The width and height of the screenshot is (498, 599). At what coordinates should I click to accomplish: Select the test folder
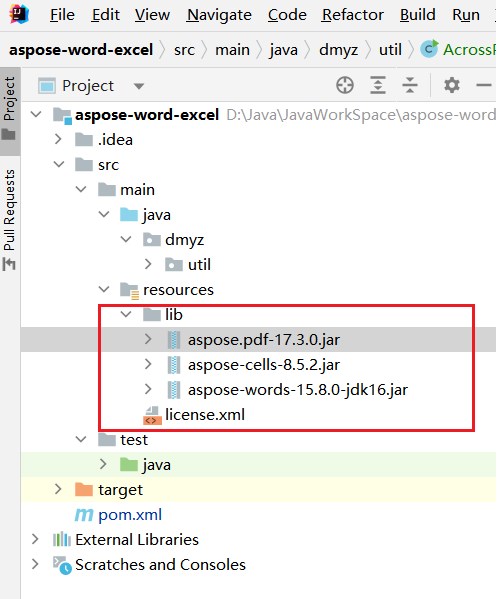point(134,440)
